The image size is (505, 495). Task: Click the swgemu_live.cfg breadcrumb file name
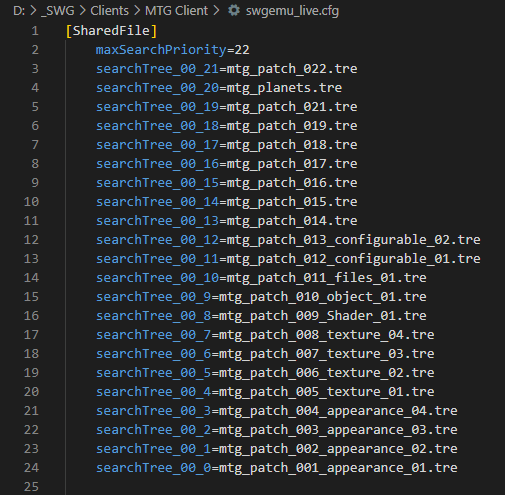click(x=292, y=11)
